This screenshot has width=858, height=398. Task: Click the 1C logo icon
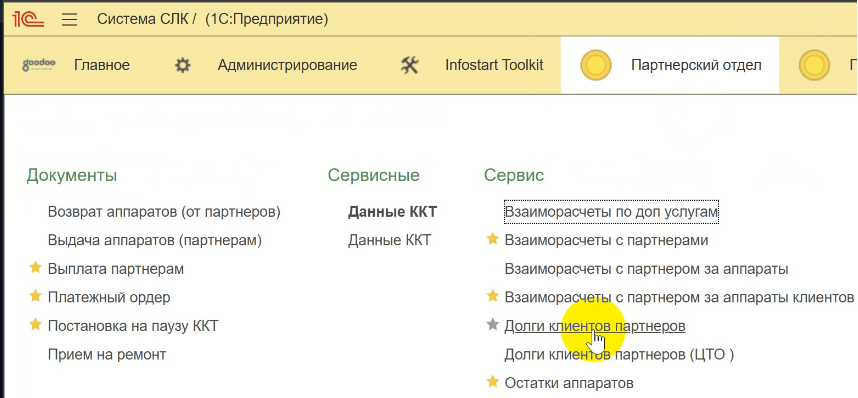click(28, 20)
